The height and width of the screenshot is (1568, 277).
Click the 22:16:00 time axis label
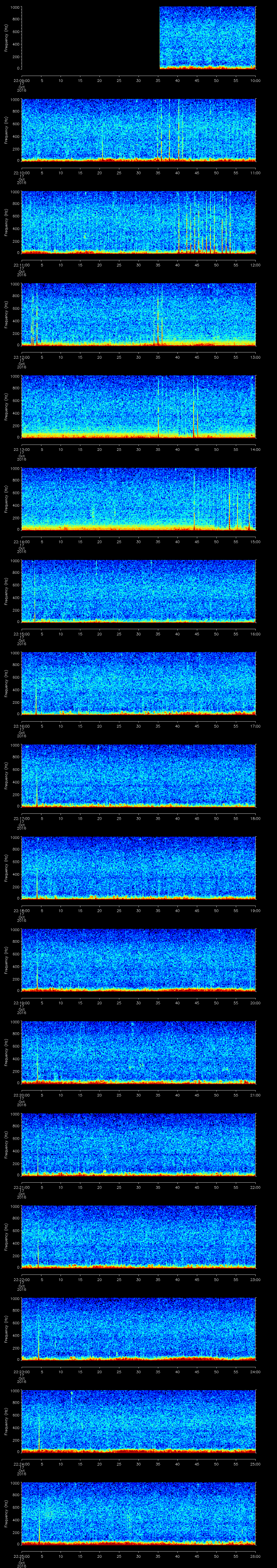point(21,726)
